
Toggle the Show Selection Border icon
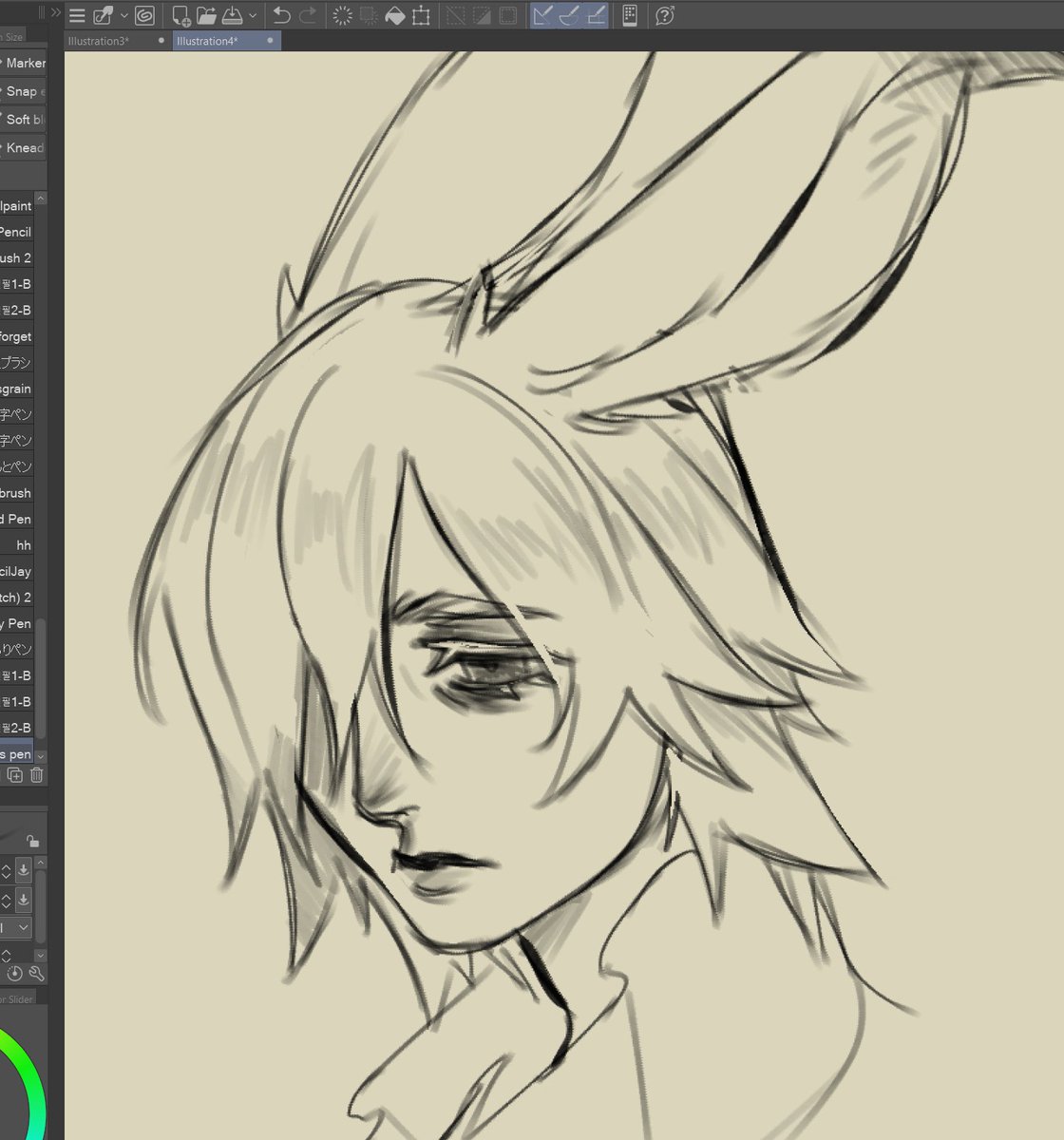pos(508,15)
